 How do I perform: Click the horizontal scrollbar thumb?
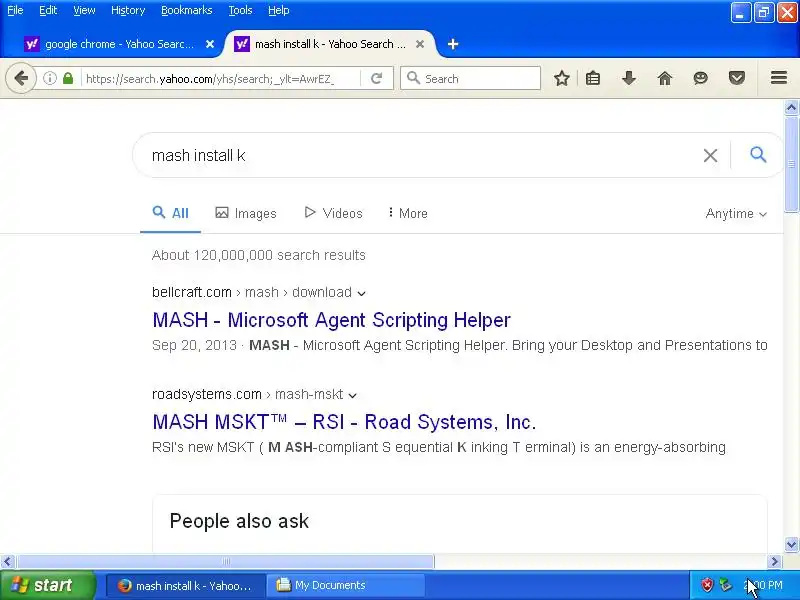[226, 562]
